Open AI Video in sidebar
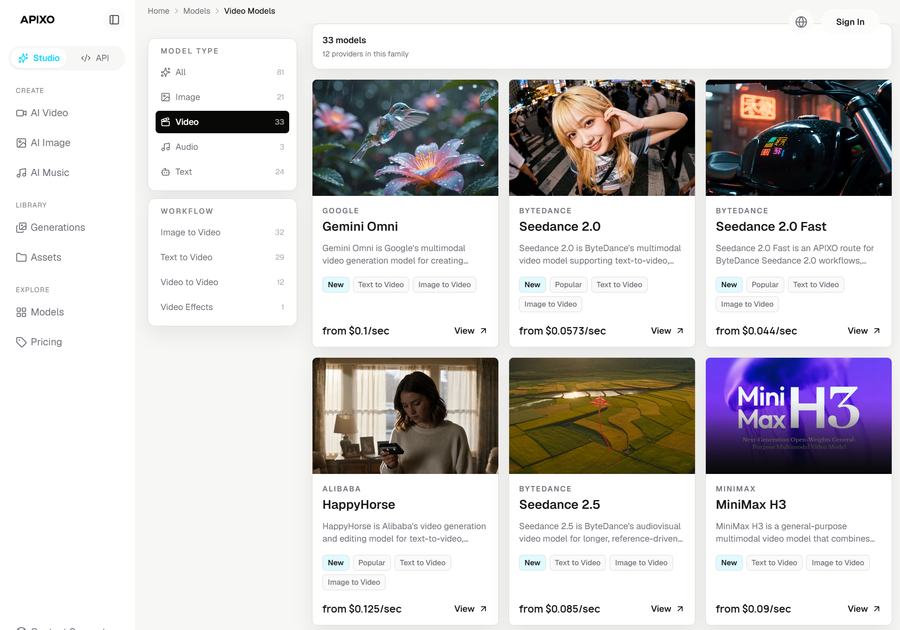 point(68,113)
